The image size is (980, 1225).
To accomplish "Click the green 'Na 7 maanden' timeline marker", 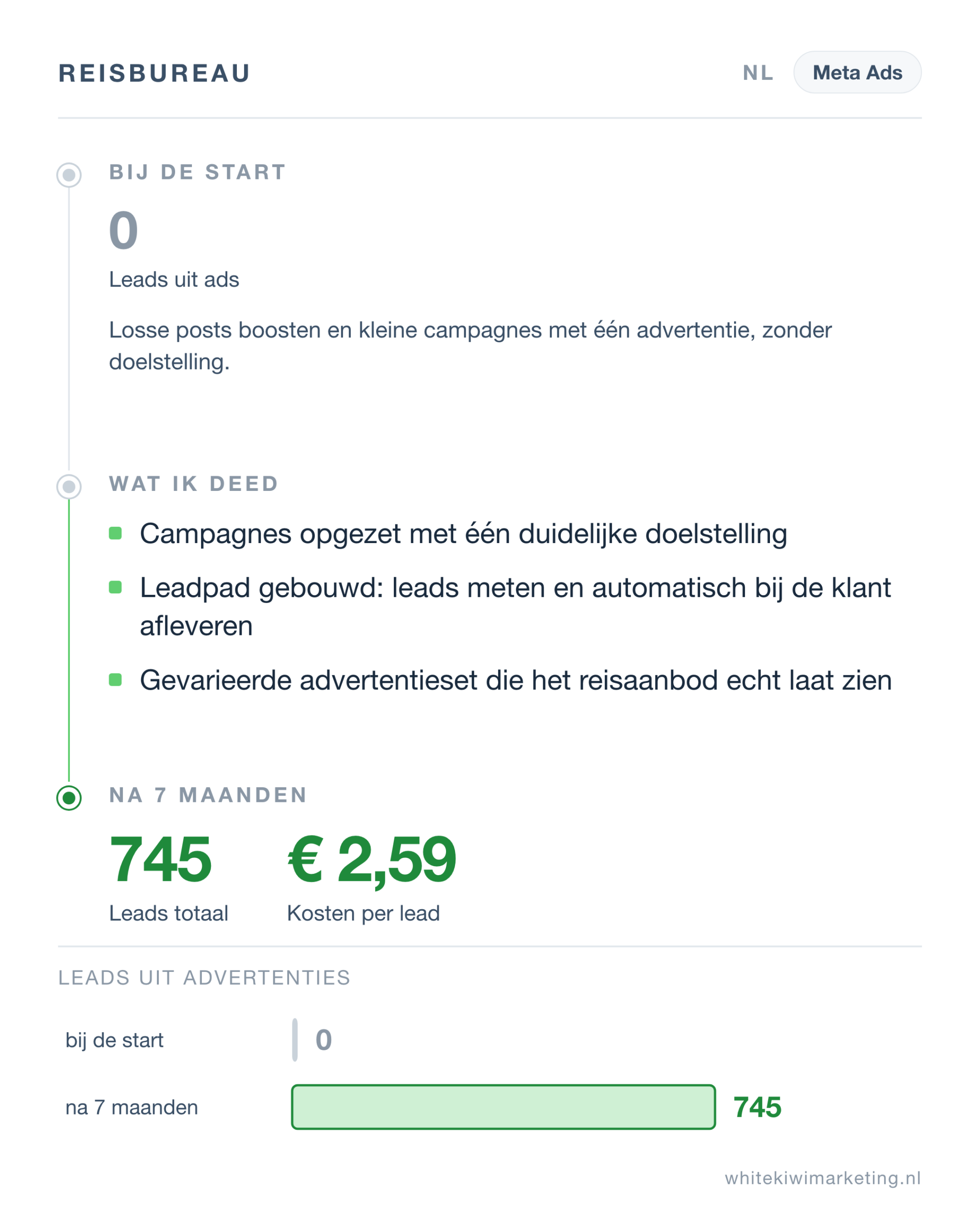I will coord(69,798).
